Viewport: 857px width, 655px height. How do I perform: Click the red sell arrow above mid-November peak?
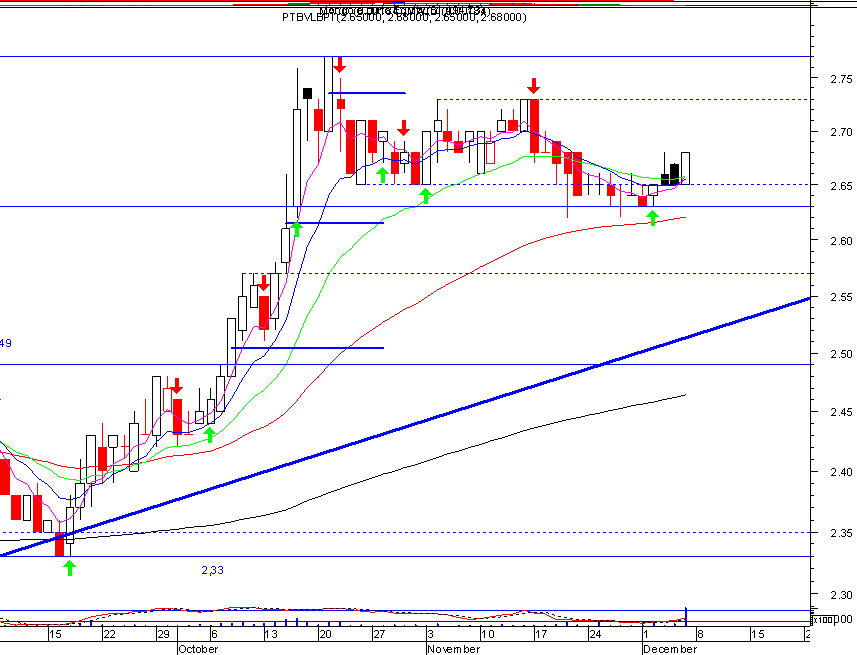tap(533, 85)
